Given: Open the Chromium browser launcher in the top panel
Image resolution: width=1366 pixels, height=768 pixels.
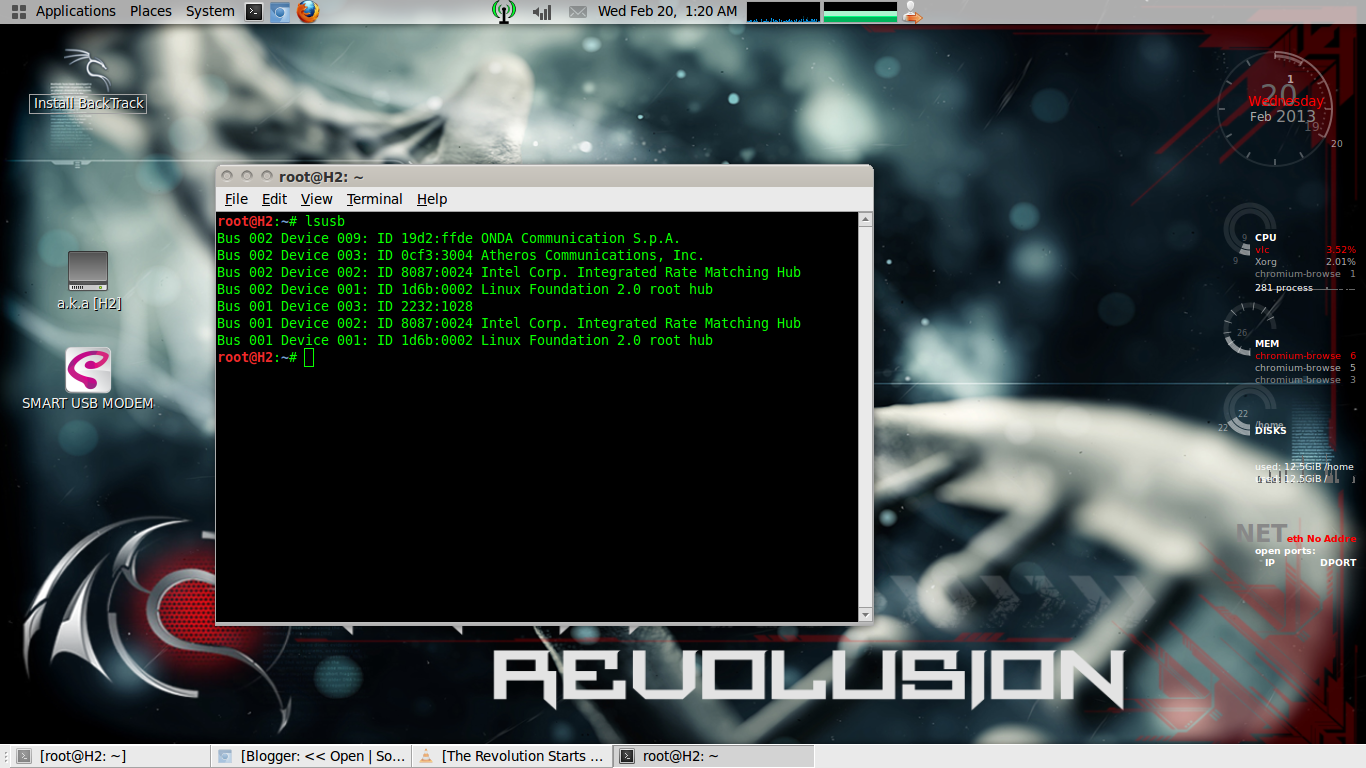Looking at the screenshot, I should coord(280,12).
